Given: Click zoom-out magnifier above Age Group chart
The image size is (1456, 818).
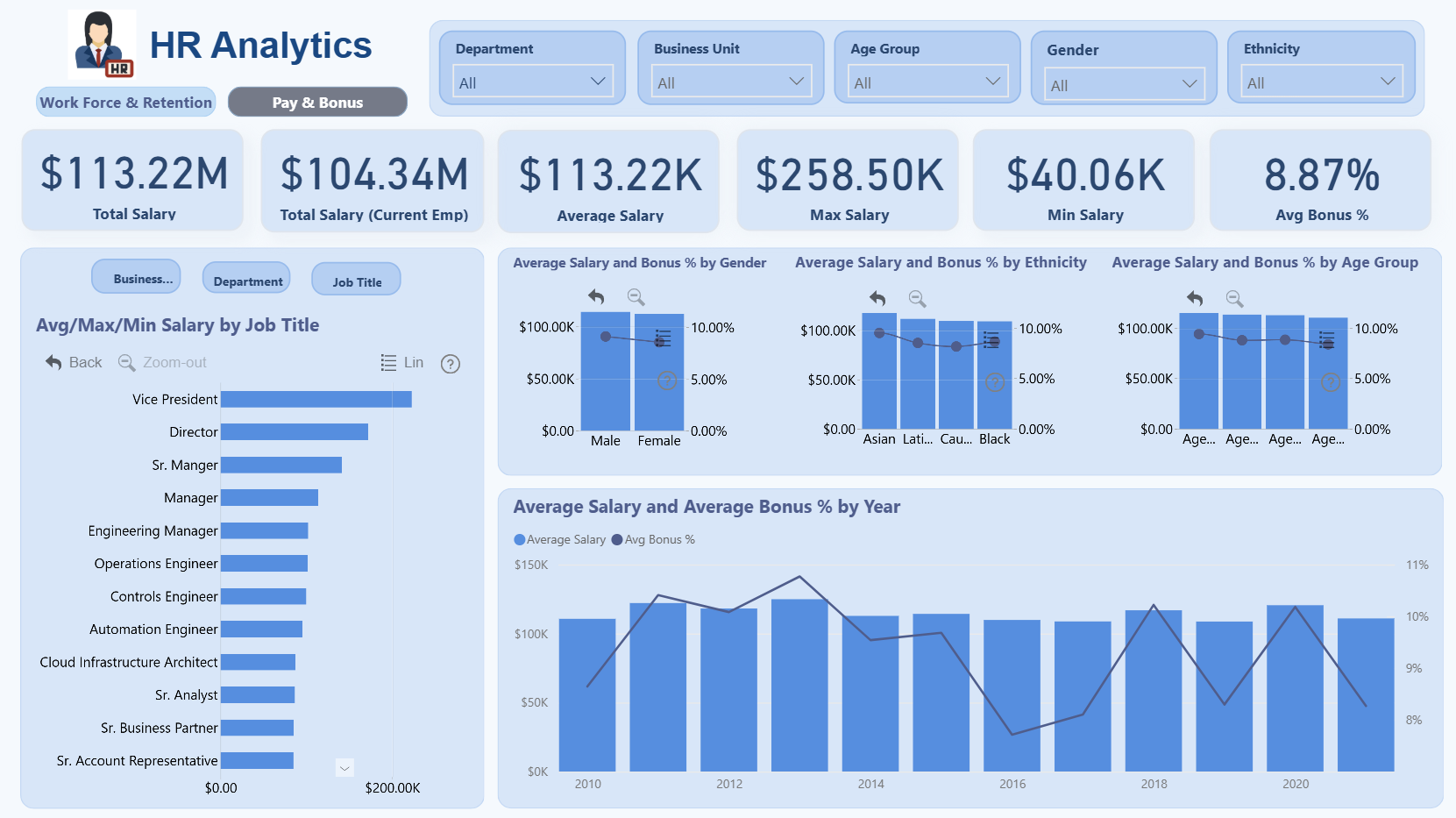Looking at the screenshot, I should pyautogui.click(x=1234, y=298).
